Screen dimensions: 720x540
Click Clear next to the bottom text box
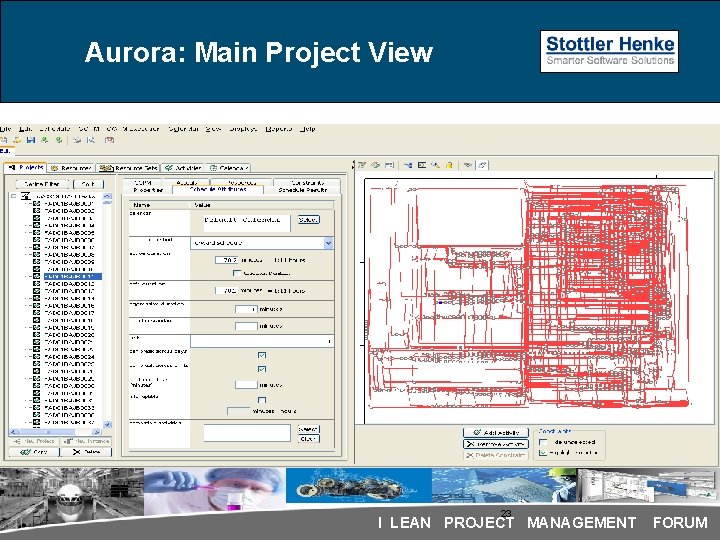pyautogui.click(x=308, y=439)
